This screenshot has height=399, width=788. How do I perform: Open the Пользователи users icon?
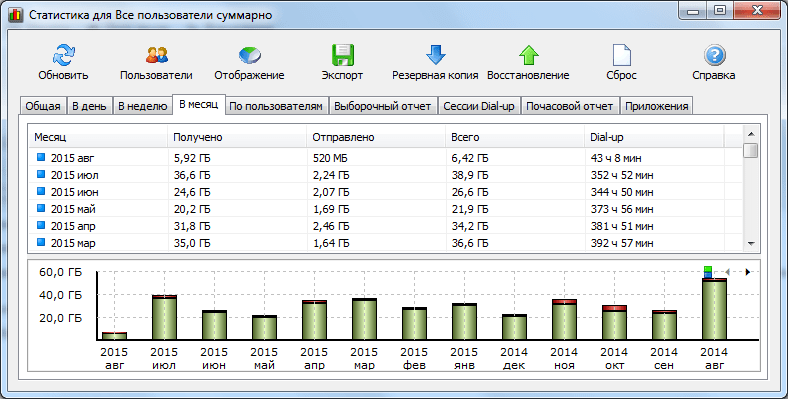coord(157,54)
